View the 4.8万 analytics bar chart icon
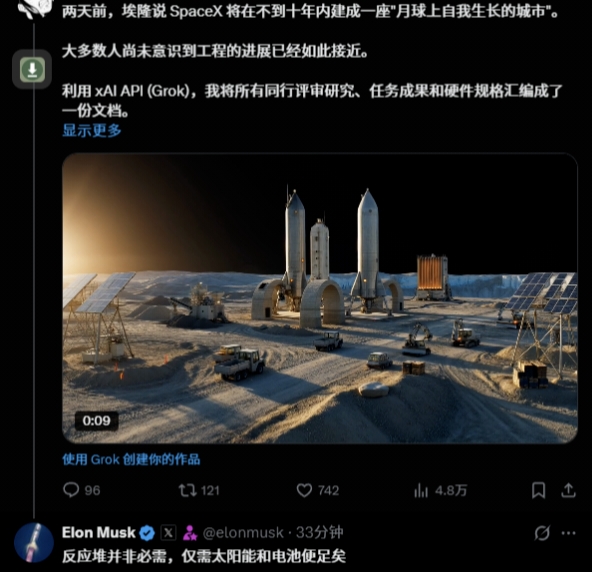Image resolution: width=592 pixels, height=572 pixels. point(421,490)
